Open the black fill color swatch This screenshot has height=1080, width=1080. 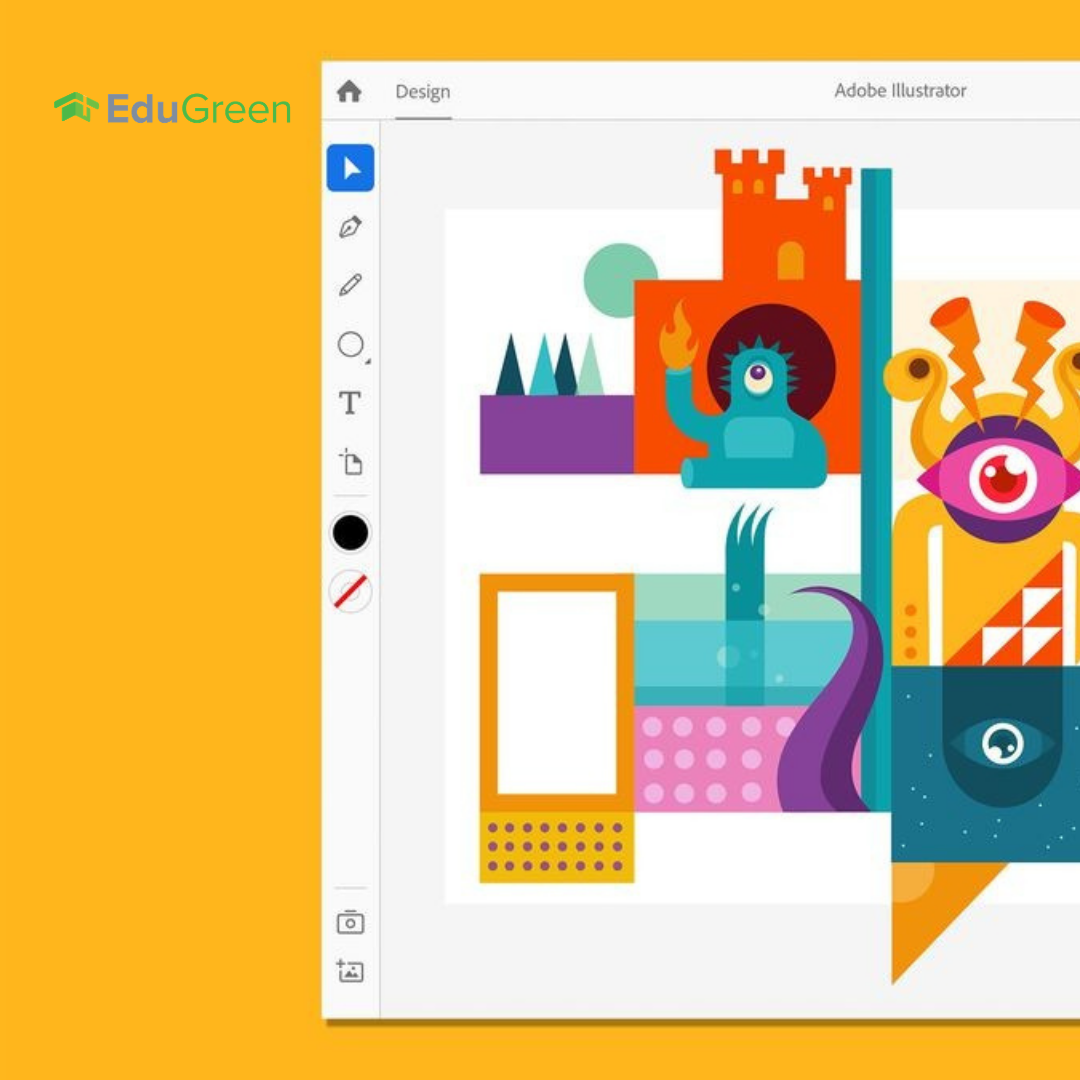coord(351,532)
